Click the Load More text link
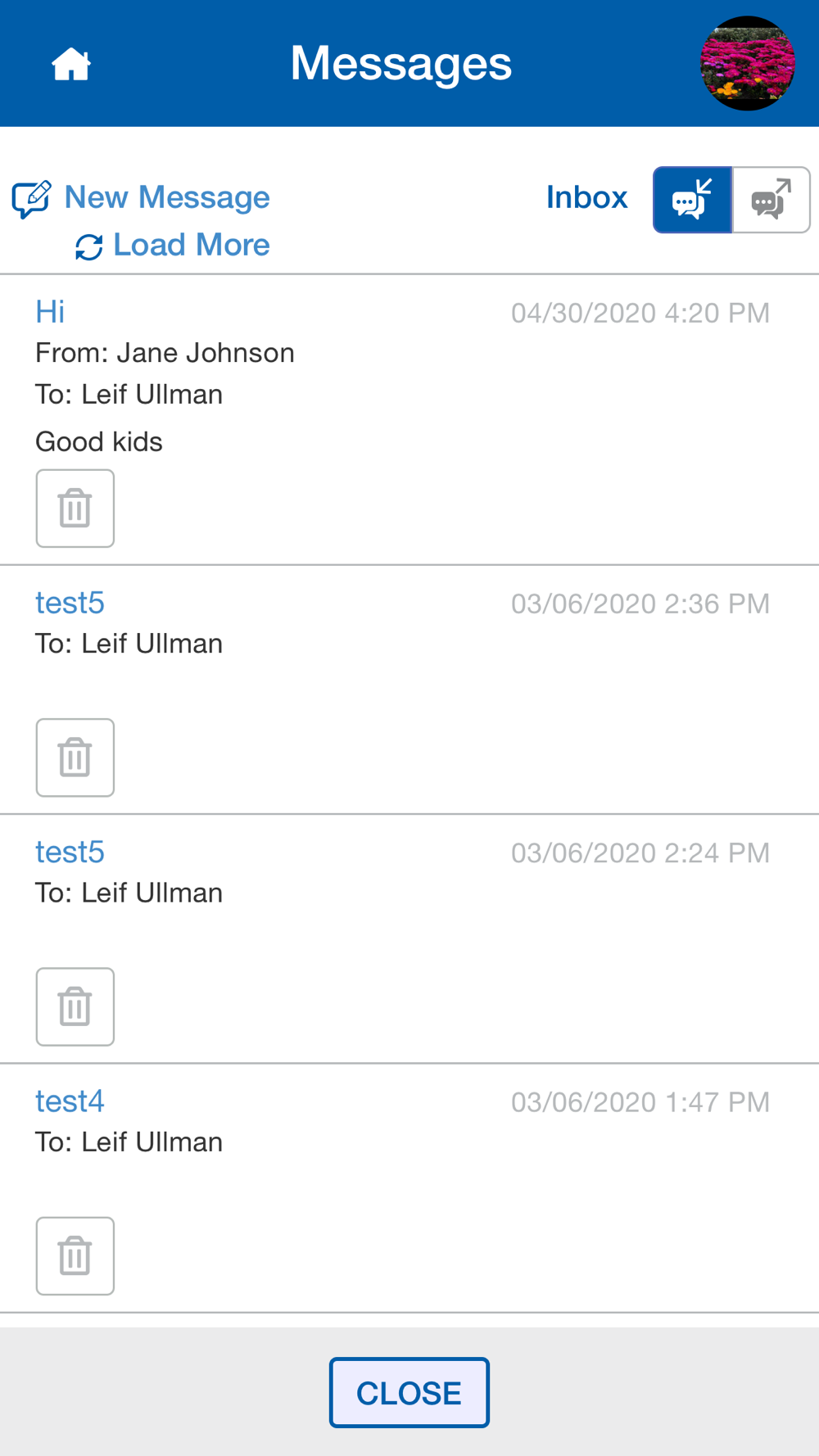This screenshot has height=1456, width=819. [192, 245]
